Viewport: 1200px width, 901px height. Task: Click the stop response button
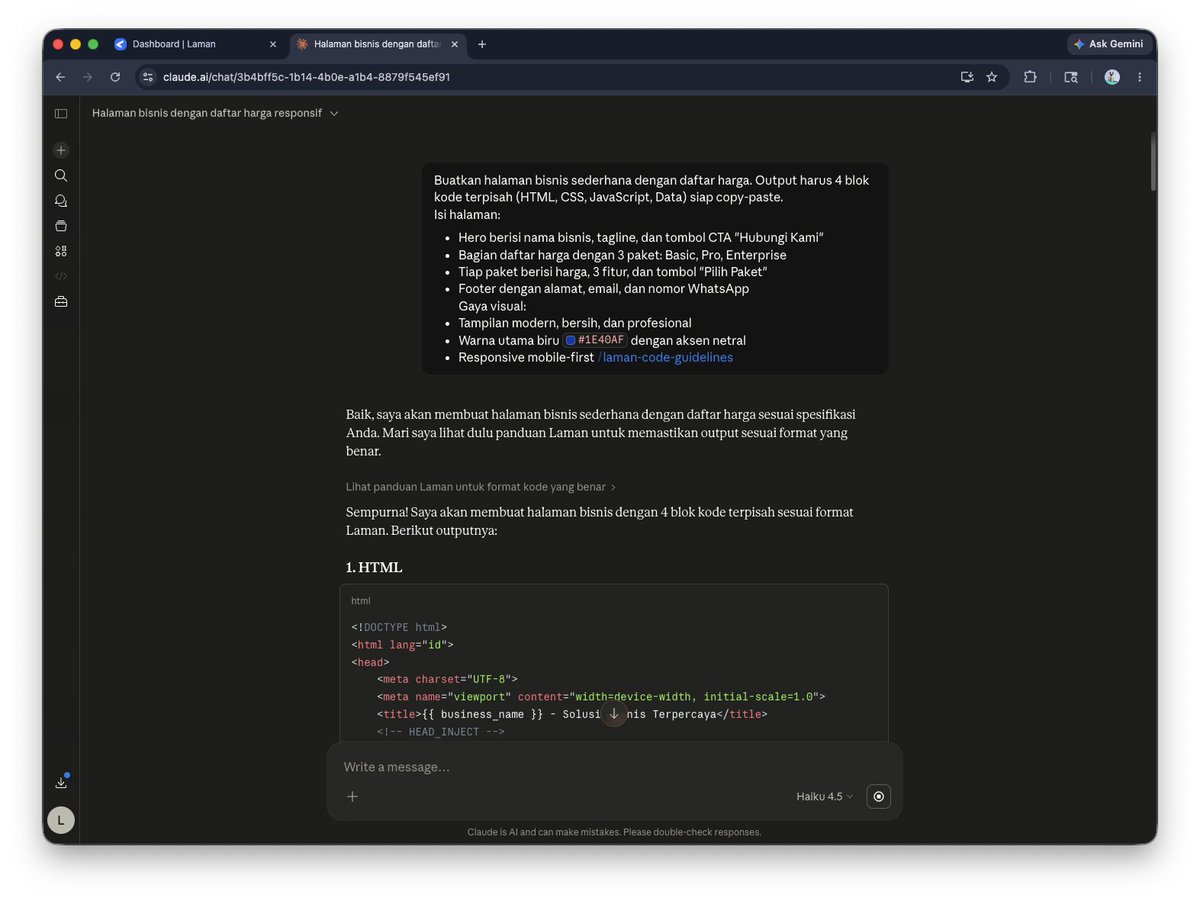point(878,797)
